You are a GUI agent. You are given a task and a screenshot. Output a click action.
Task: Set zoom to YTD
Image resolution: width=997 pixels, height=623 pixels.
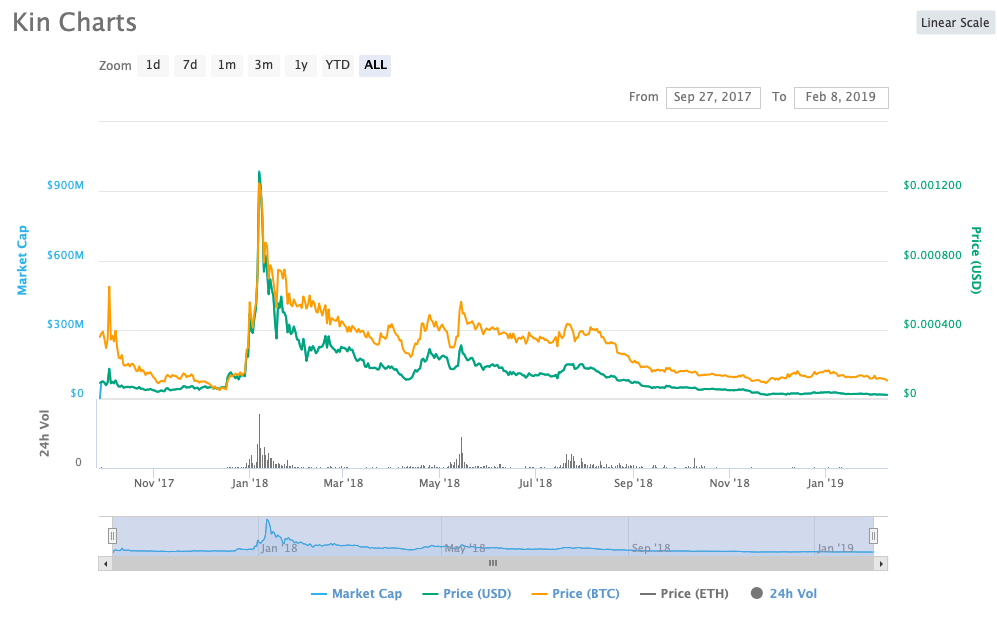click(x=338, y=65)
